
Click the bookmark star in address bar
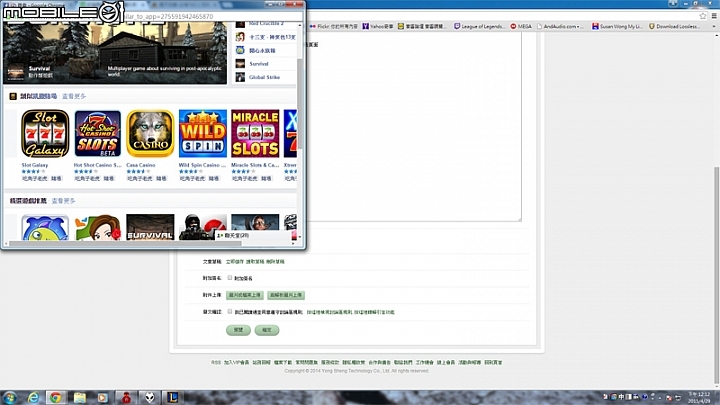tap(703, 16)
